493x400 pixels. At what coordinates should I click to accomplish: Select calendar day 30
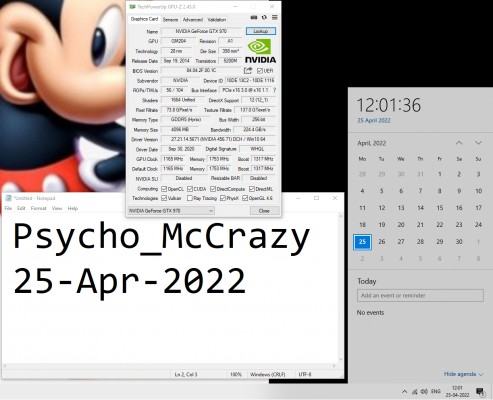[459, 242]
